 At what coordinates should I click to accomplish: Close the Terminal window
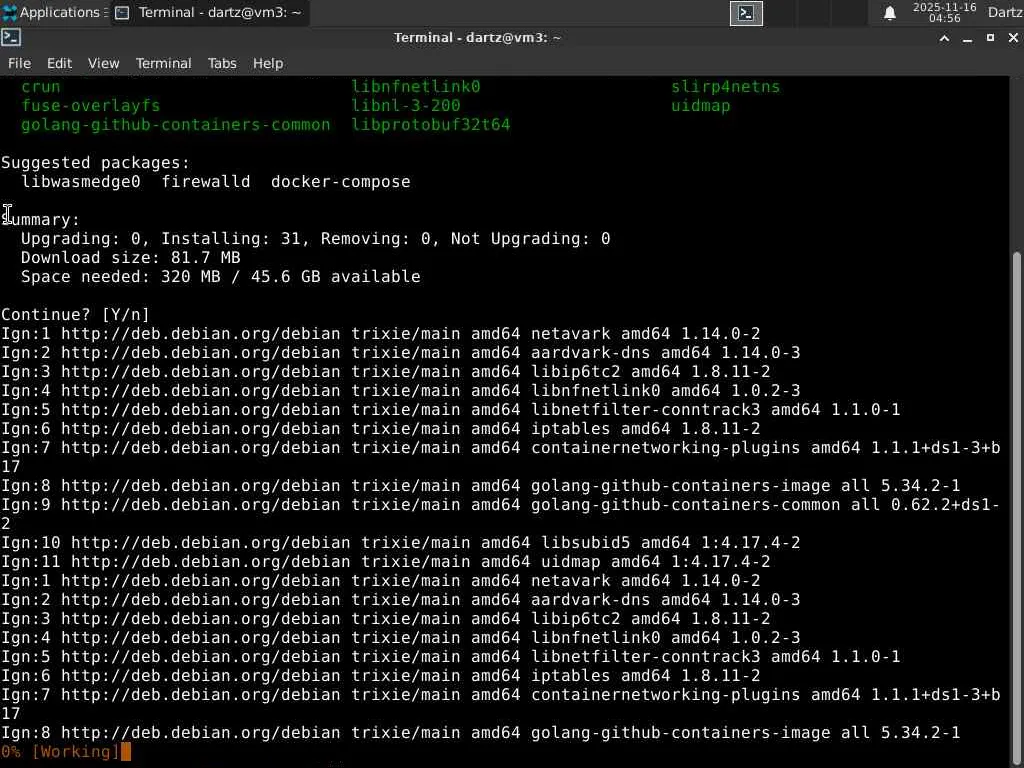pyautogui.click(x=1012, y=38)
